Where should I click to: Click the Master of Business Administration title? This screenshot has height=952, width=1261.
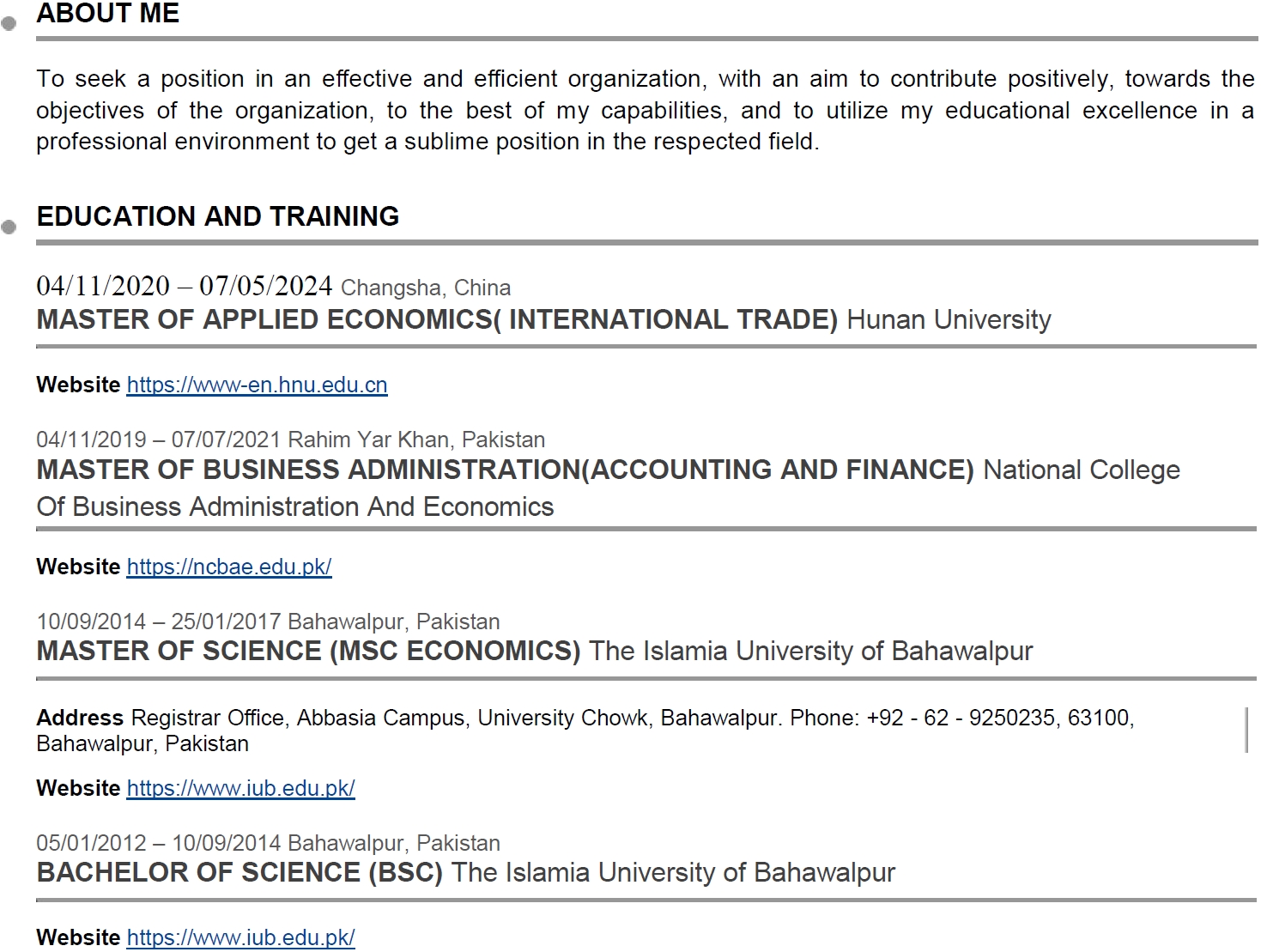pyautogui.click(x=505, y=470)
